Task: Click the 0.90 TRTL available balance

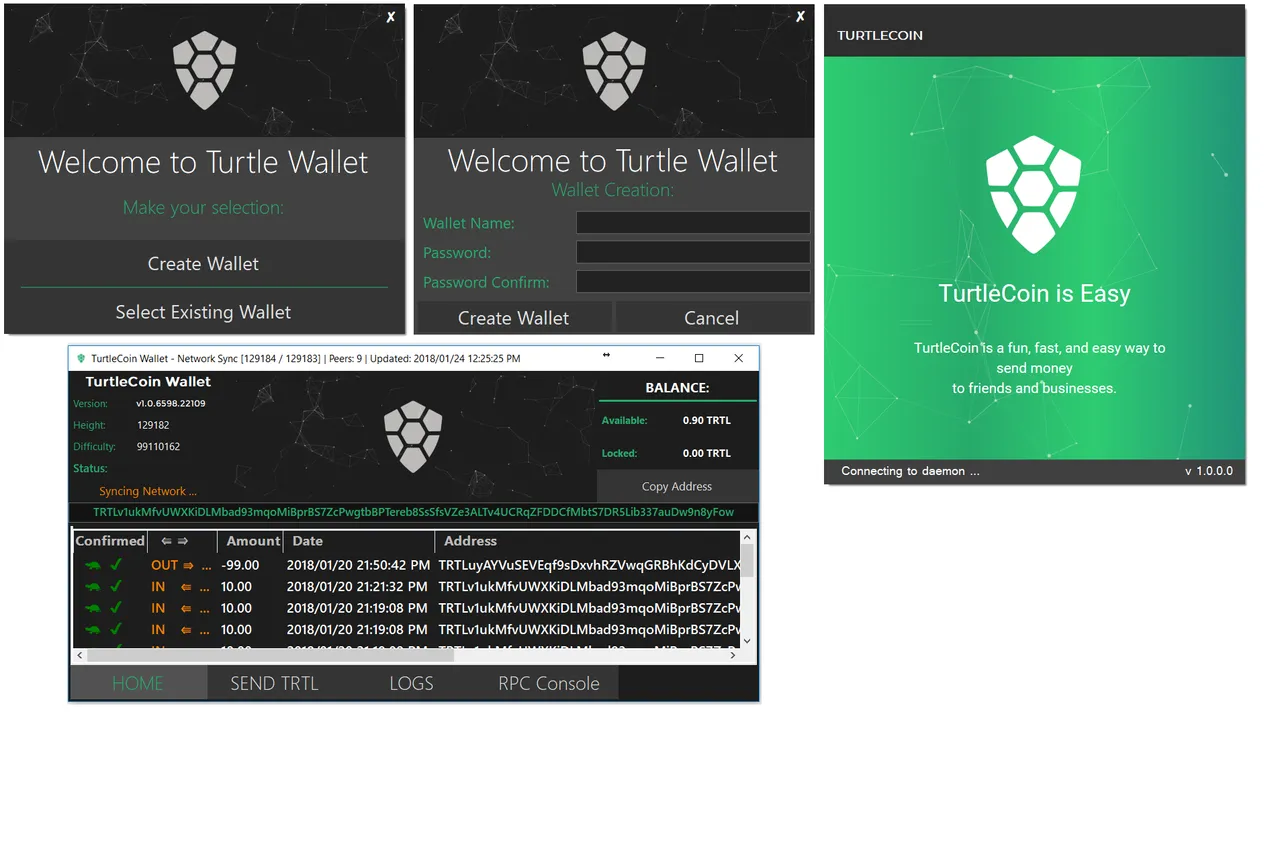Action: tap(707, 421)
